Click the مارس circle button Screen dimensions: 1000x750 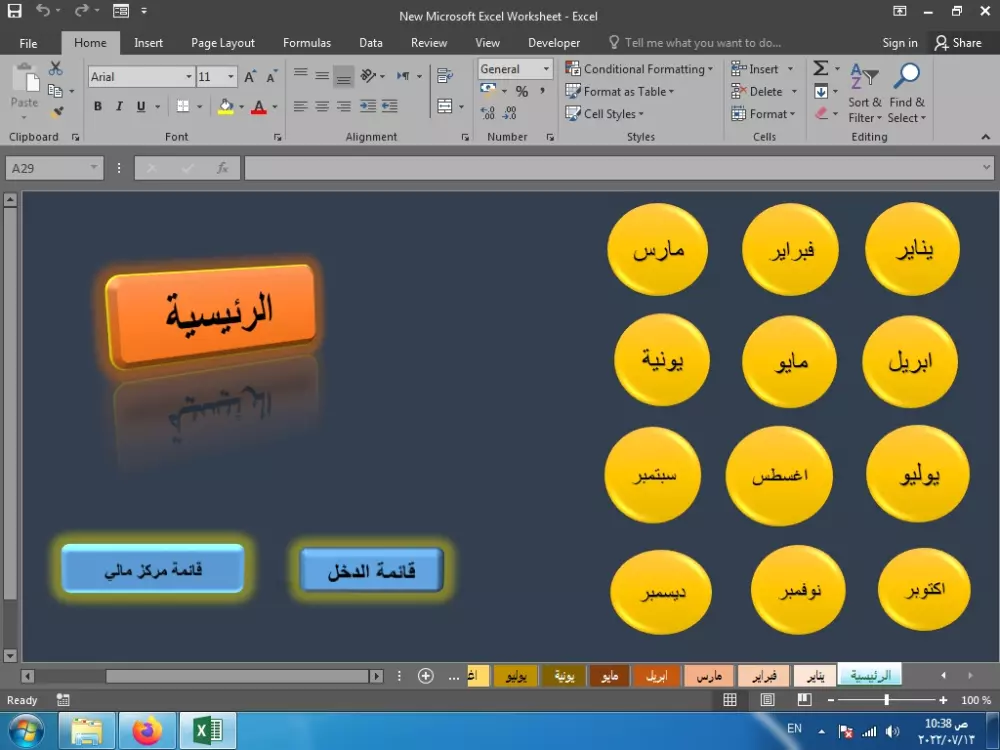point(658,249)
